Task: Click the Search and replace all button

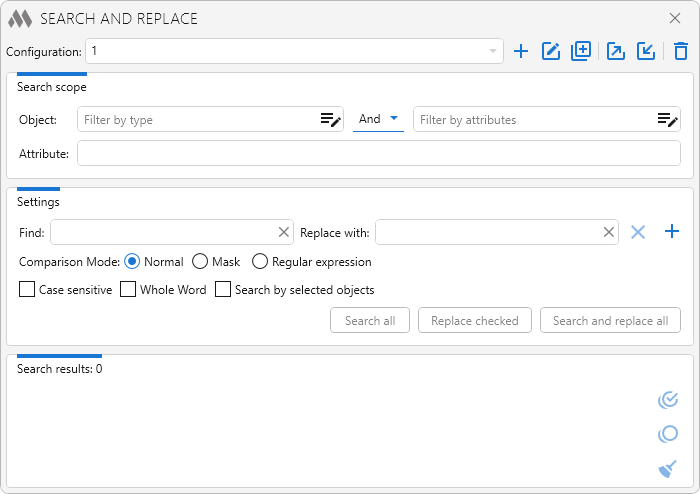Action: click(x=610, y=321)
